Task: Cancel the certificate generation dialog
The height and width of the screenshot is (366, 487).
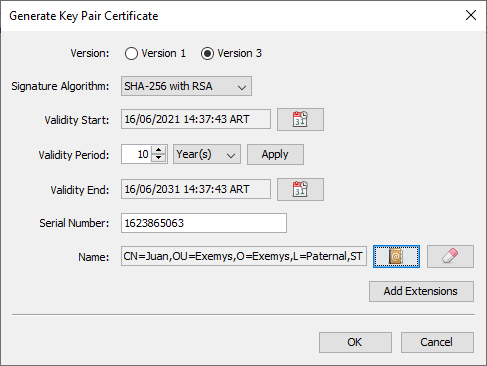Action: (437, 342)
